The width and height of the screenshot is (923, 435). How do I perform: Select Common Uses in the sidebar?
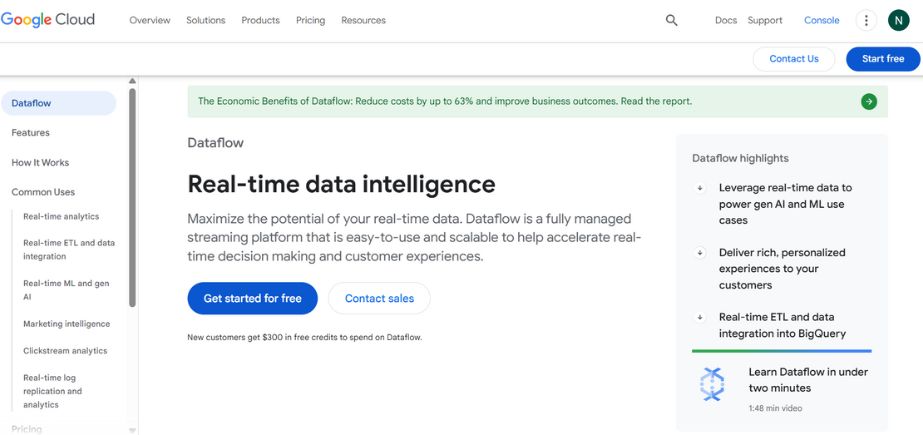(43, 192)
